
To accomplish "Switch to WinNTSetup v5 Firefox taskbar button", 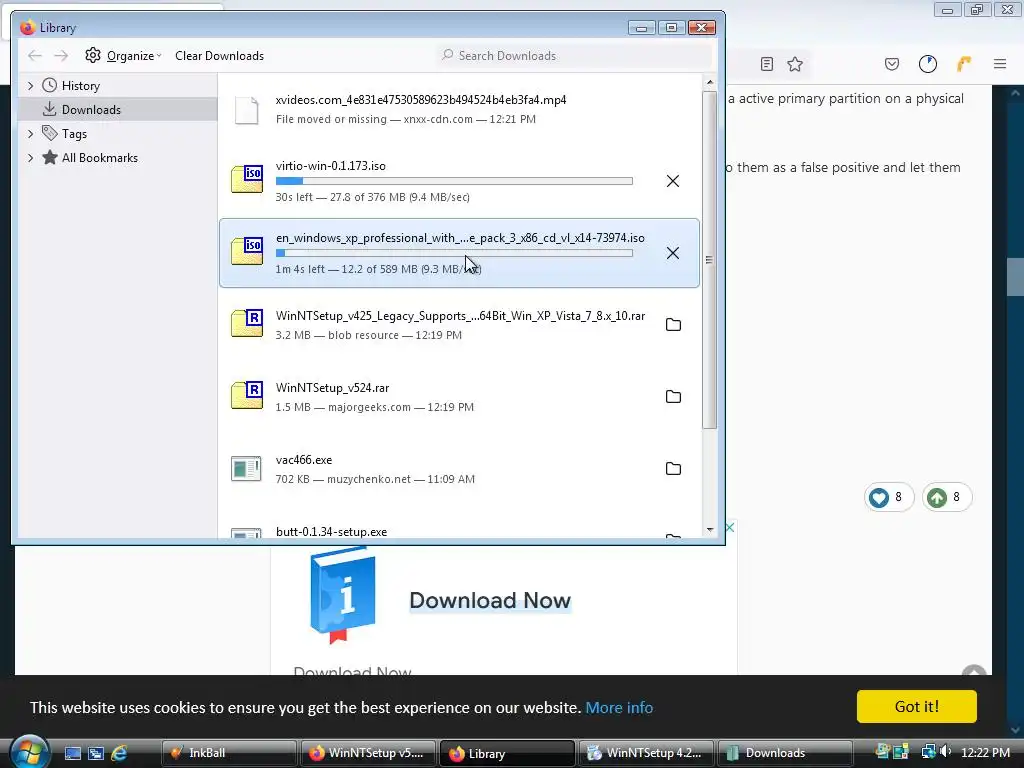I will (x=369, y=753).
